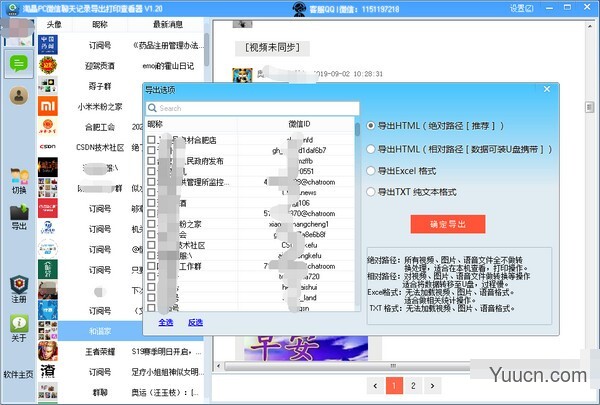Check the box for 术社区 row

coord(151,245)
